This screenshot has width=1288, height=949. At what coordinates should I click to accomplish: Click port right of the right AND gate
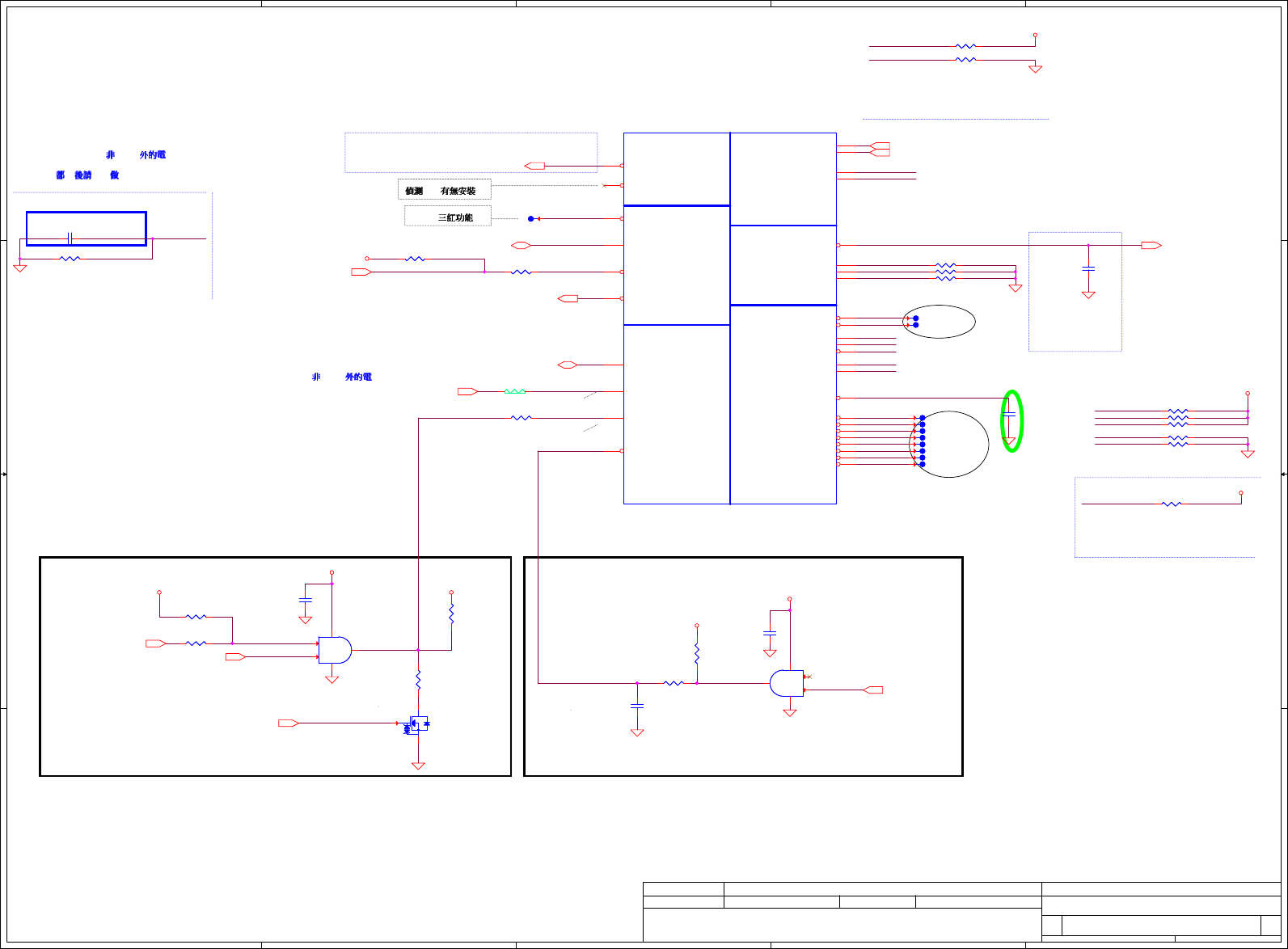coord(873,690)
